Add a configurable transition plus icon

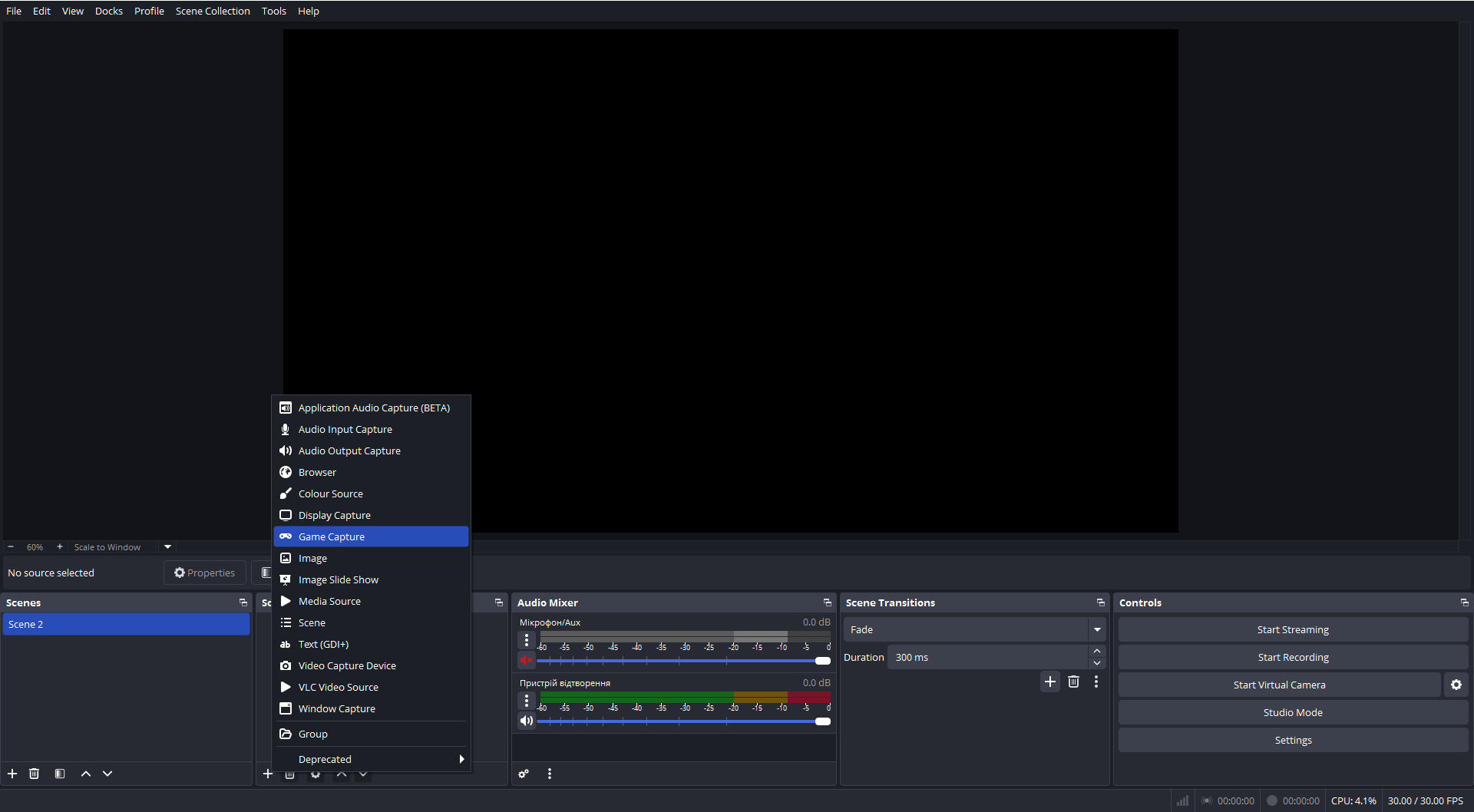(x=1050, y=682)
